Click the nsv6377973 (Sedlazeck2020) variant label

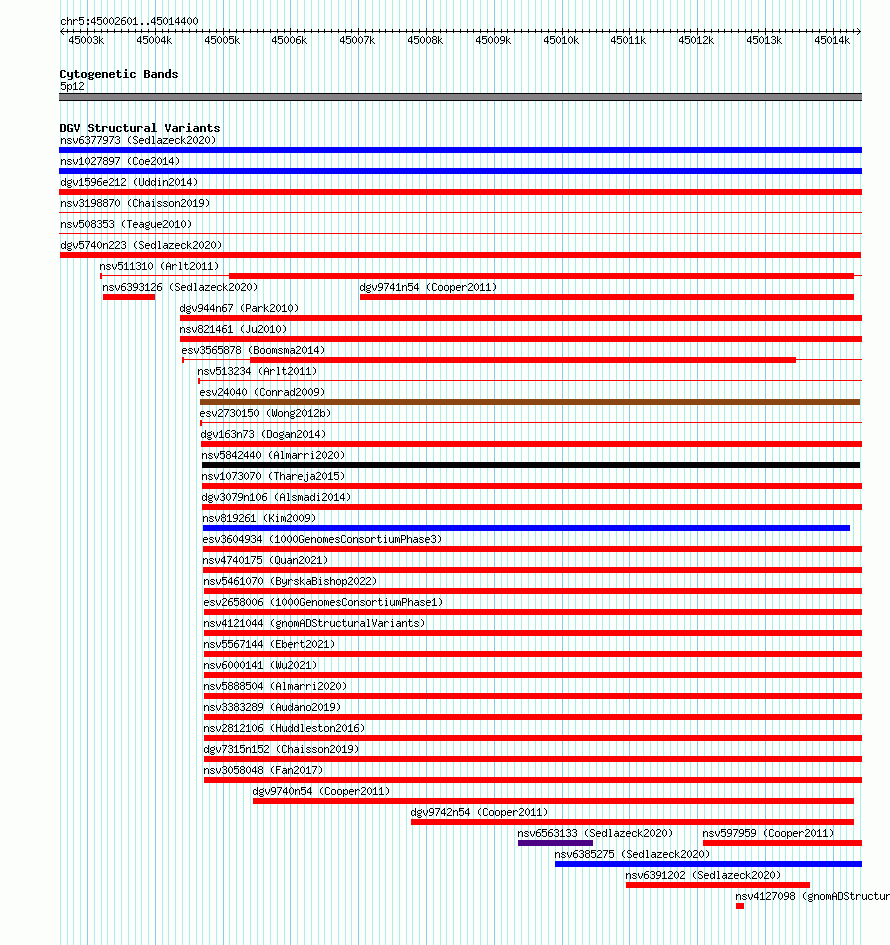tap(138, 140)
